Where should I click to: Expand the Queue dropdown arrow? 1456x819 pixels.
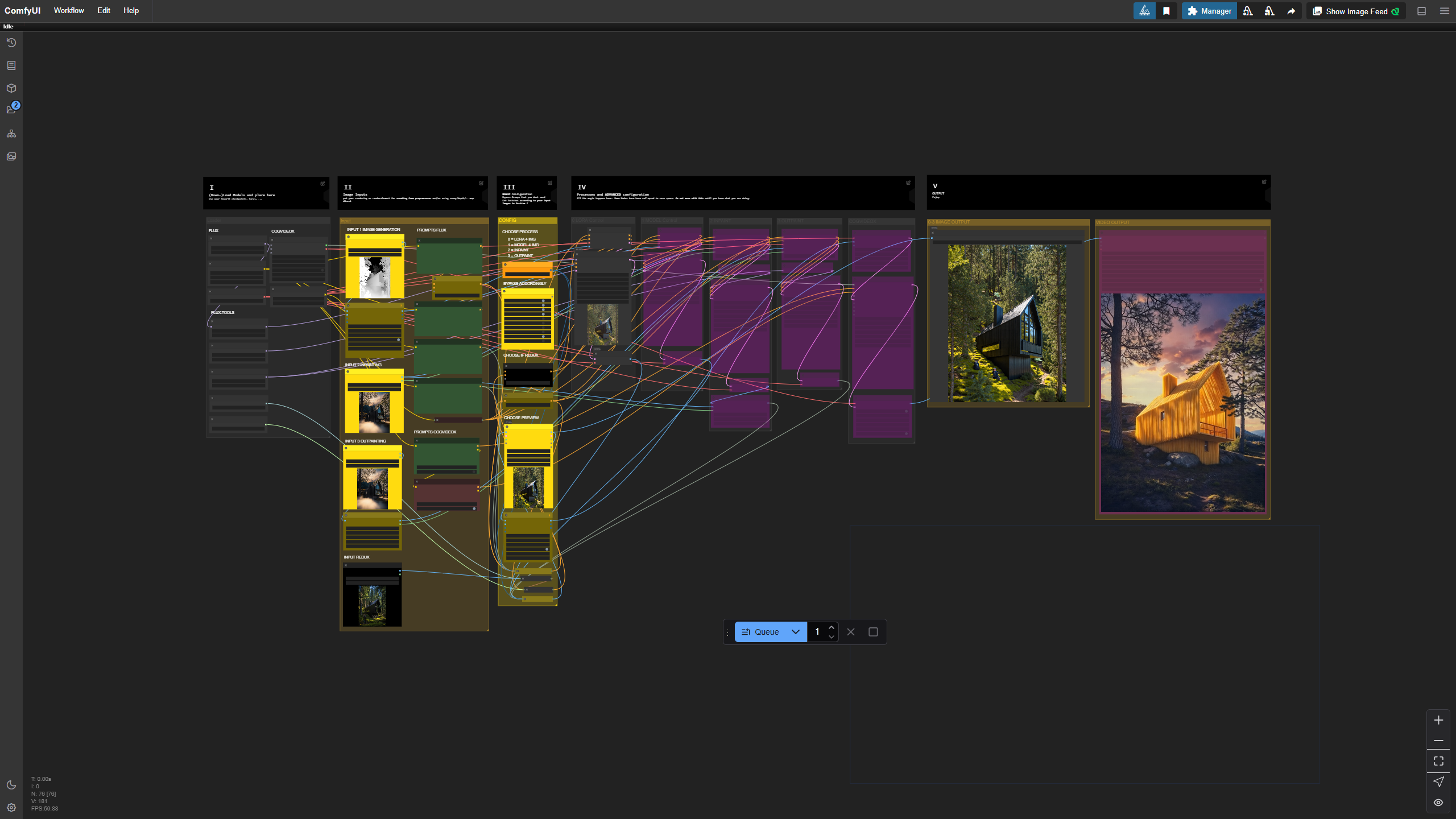796,632
